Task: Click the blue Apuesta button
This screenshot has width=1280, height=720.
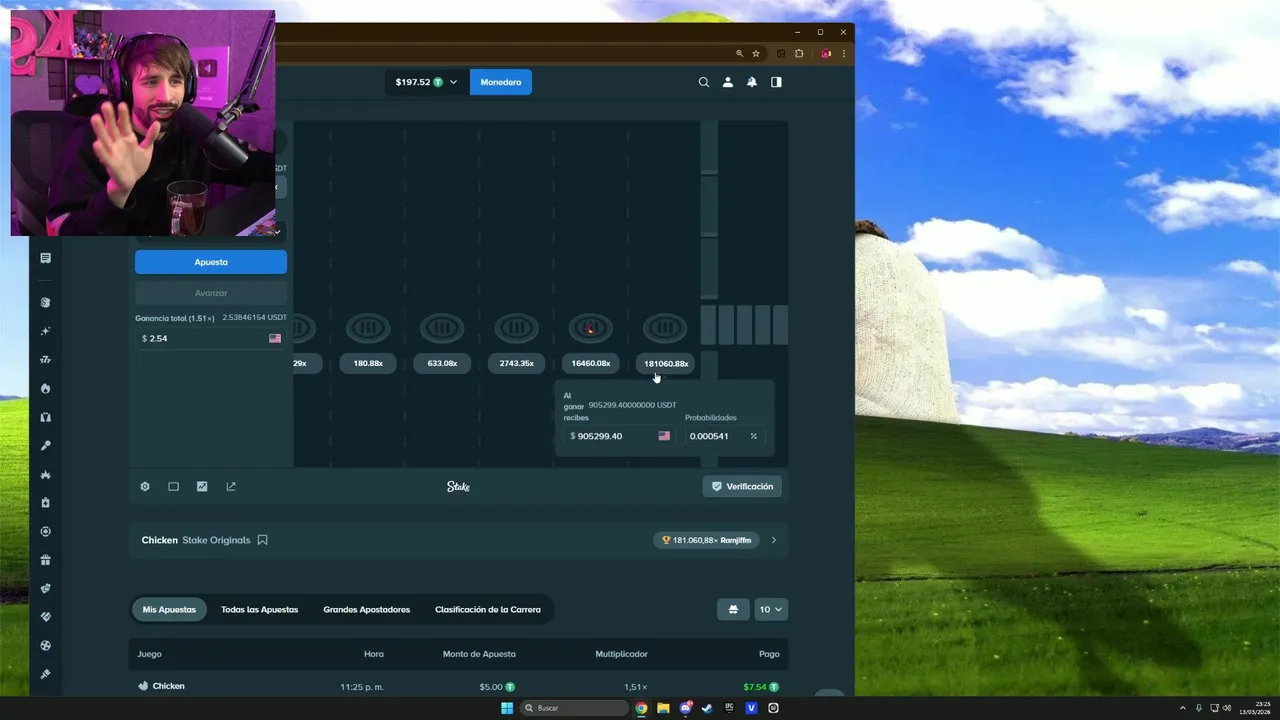Action: pyautogui.click(x=211, y=262)
